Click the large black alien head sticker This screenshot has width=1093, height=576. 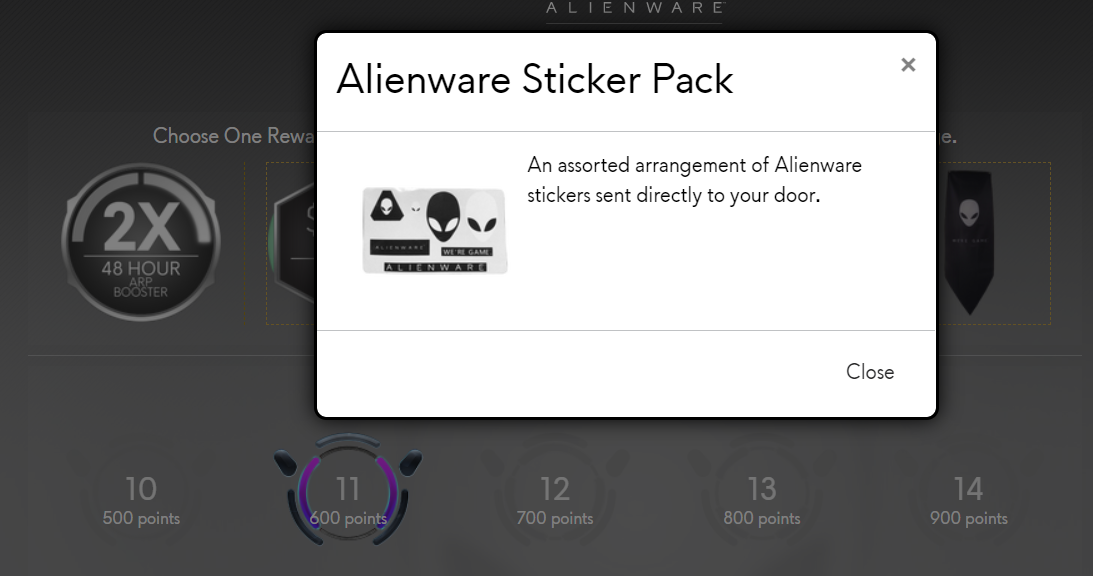pyautogui.click(x=443, y=217)
